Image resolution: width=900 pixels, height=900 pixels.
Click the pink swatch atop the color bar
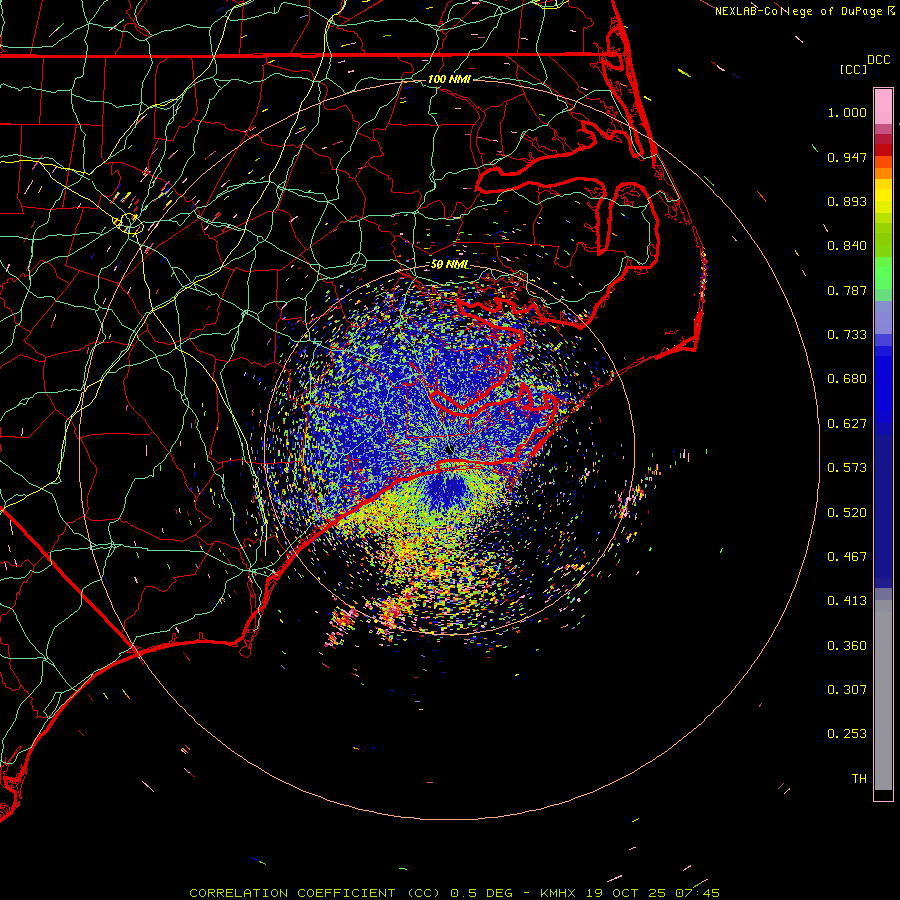(x=883, y=107)
